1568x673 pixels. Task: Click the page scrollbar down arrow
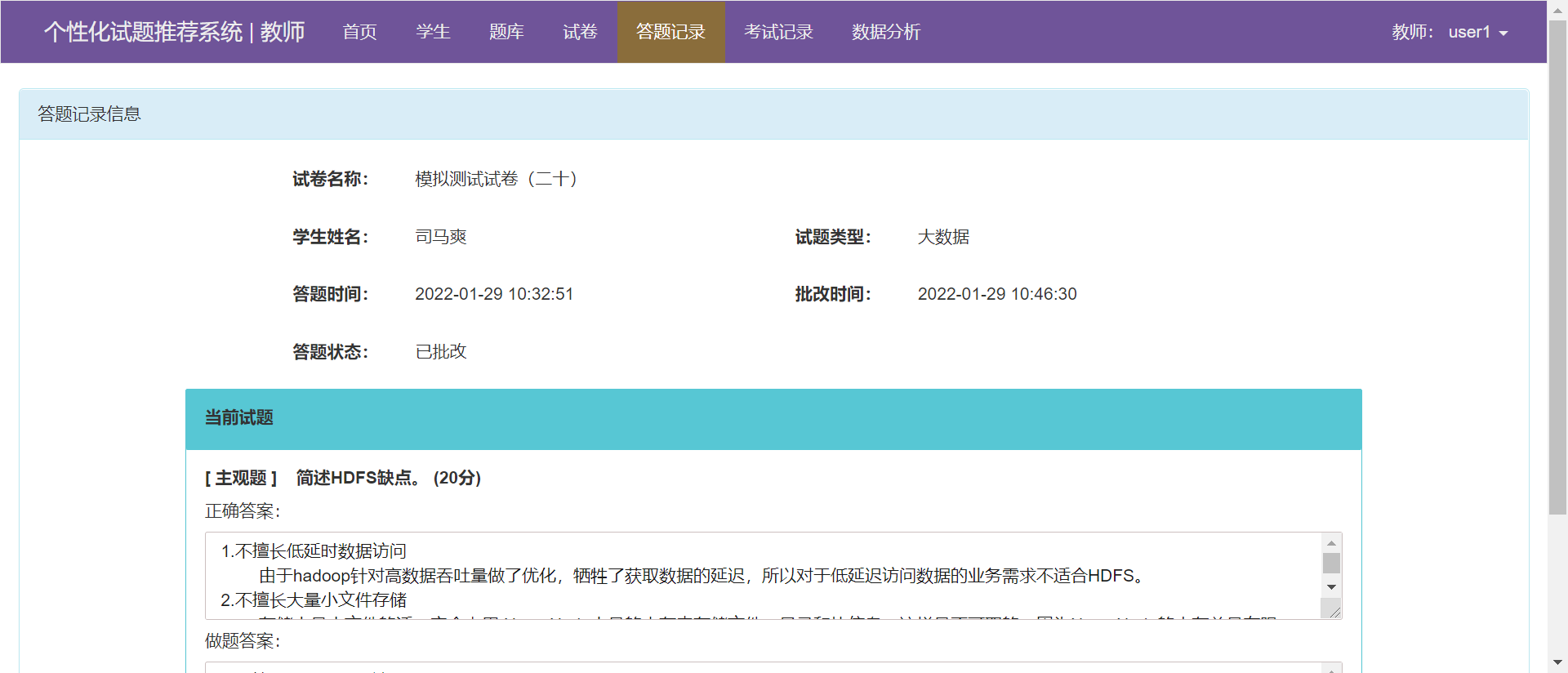pos(1557,662)
